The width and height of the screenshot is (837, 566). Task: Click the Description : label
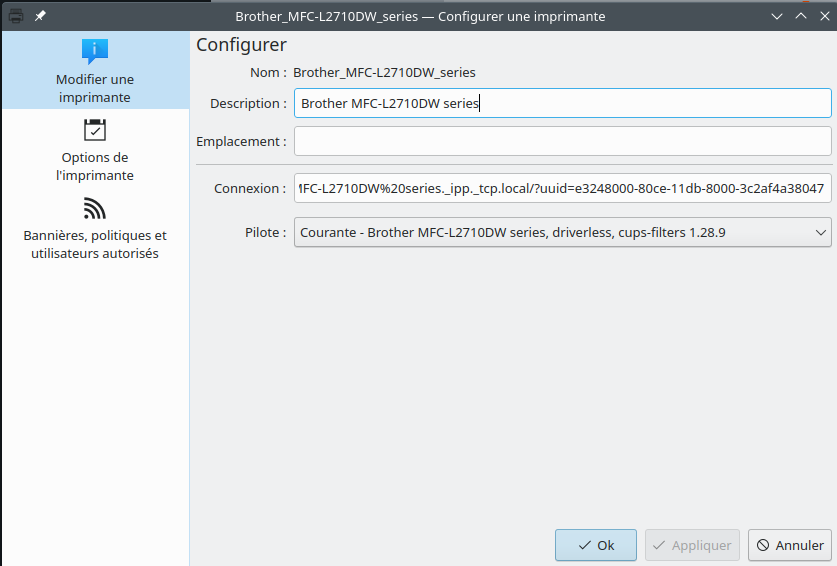click(248, 104)
